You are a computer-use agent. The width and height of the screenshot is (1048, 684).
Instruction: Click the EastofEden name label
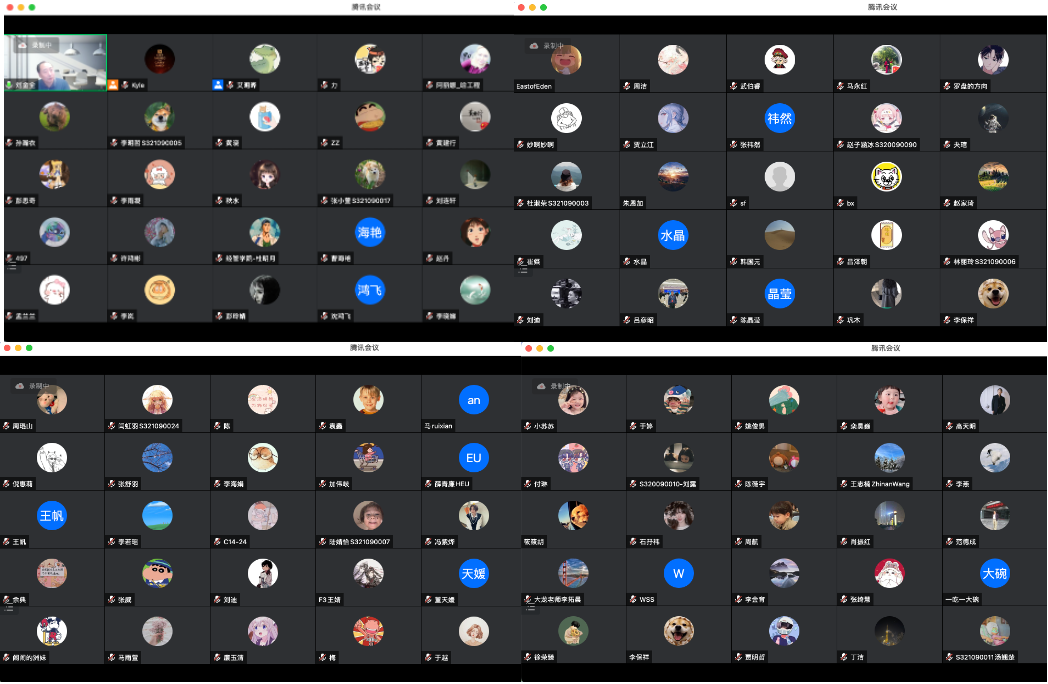534,86
